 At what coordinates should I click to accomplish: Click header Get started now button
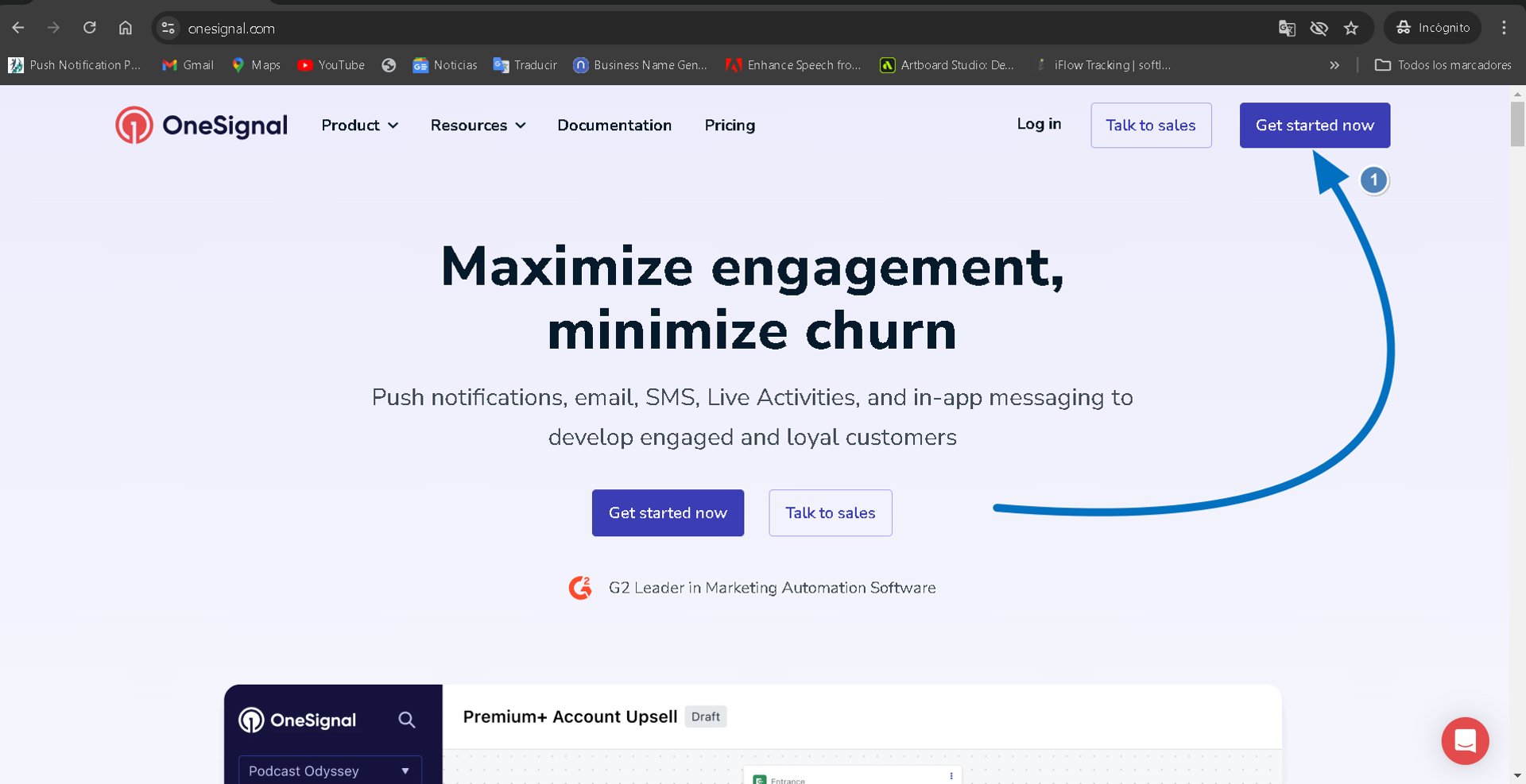click(1315, 125)
